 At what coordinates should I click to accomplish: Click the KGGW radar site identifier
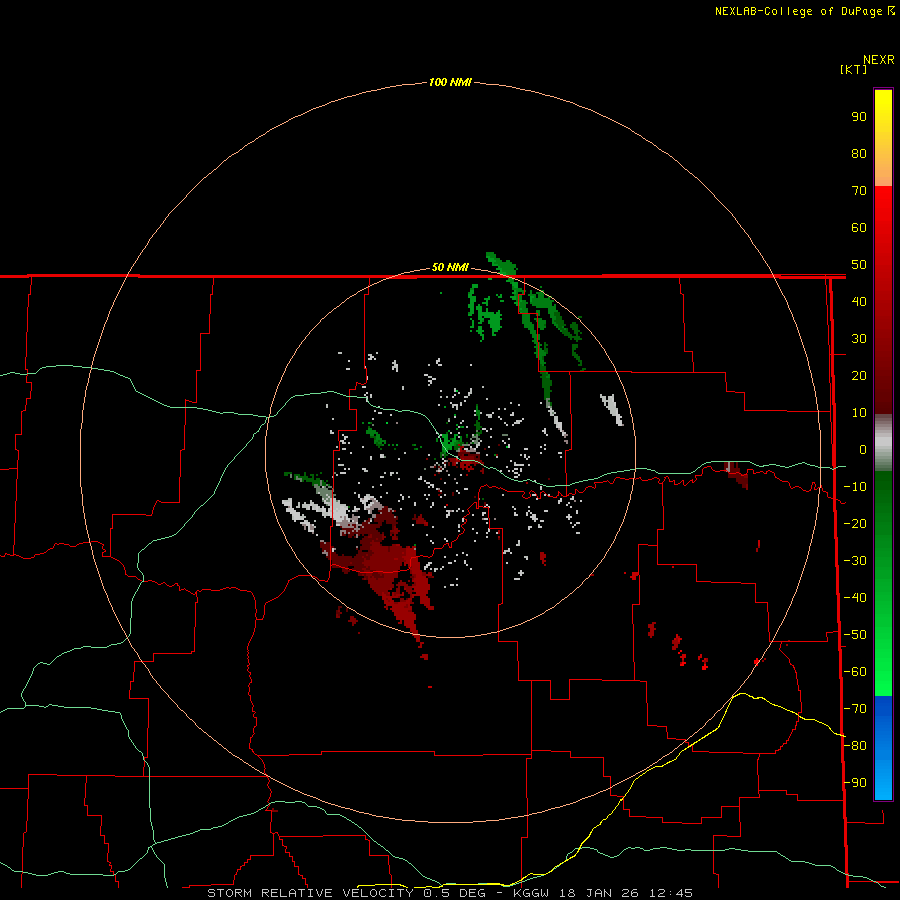[532, 893]
